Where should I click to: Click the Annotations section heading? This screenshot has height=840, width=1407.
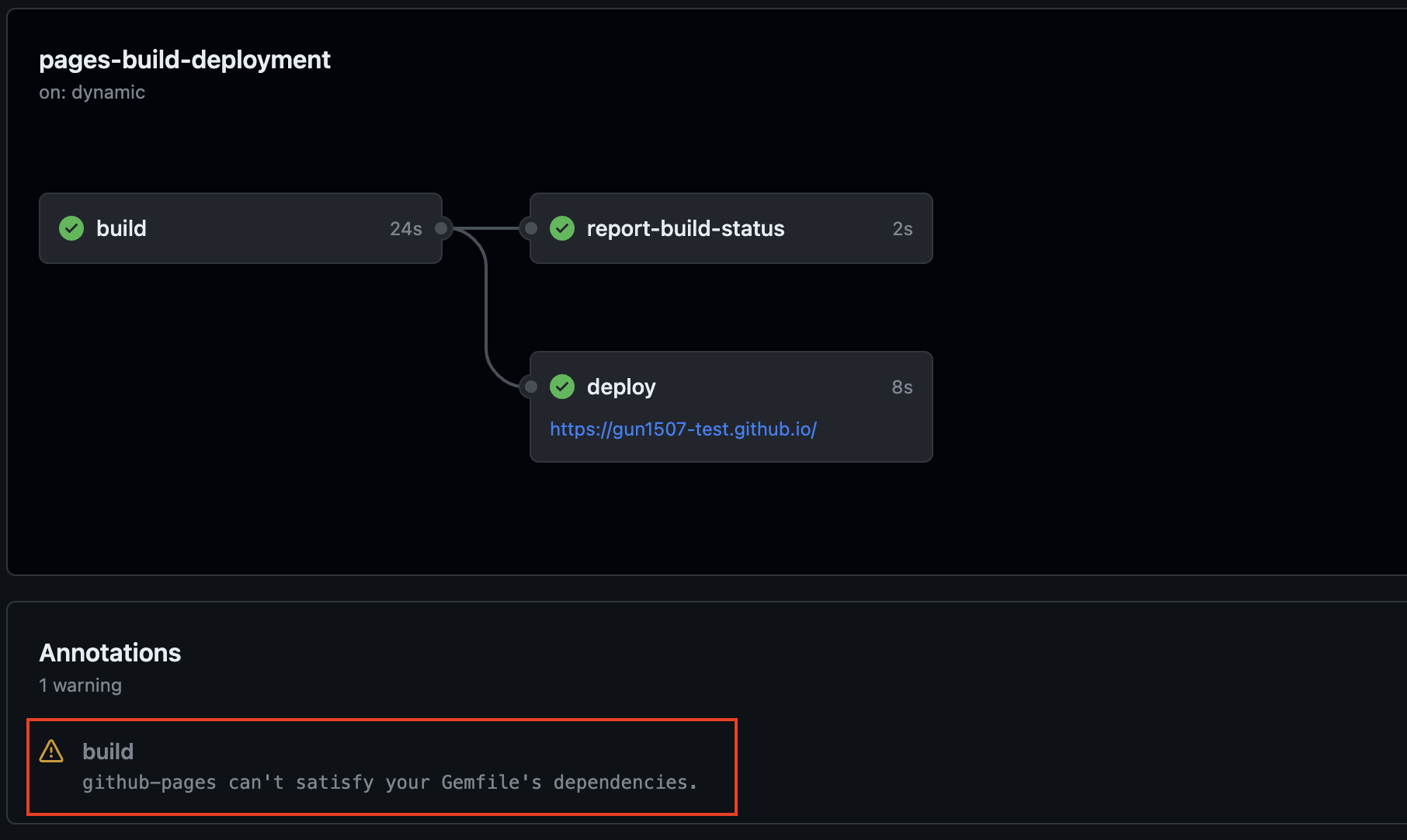coord(110,653)
